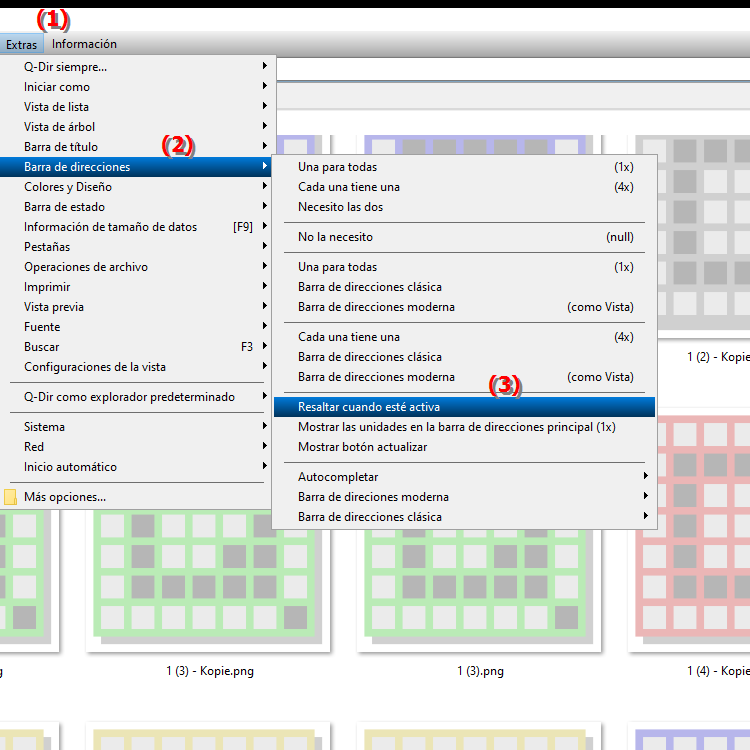This screenshot has width=750, height=750.
Task: Toggle Mostrar botón actualizar
Action: [464, 447]
